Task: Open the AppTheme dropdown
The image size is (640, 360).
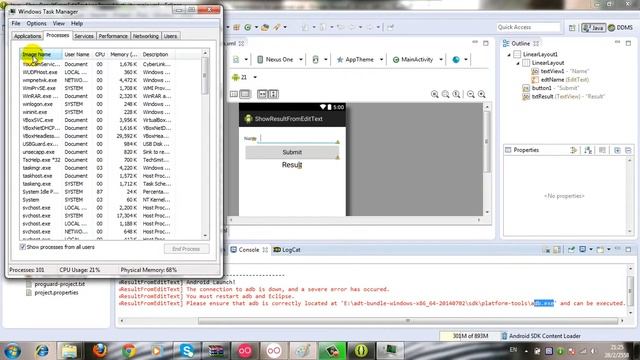Action: [x=381, y=60]
